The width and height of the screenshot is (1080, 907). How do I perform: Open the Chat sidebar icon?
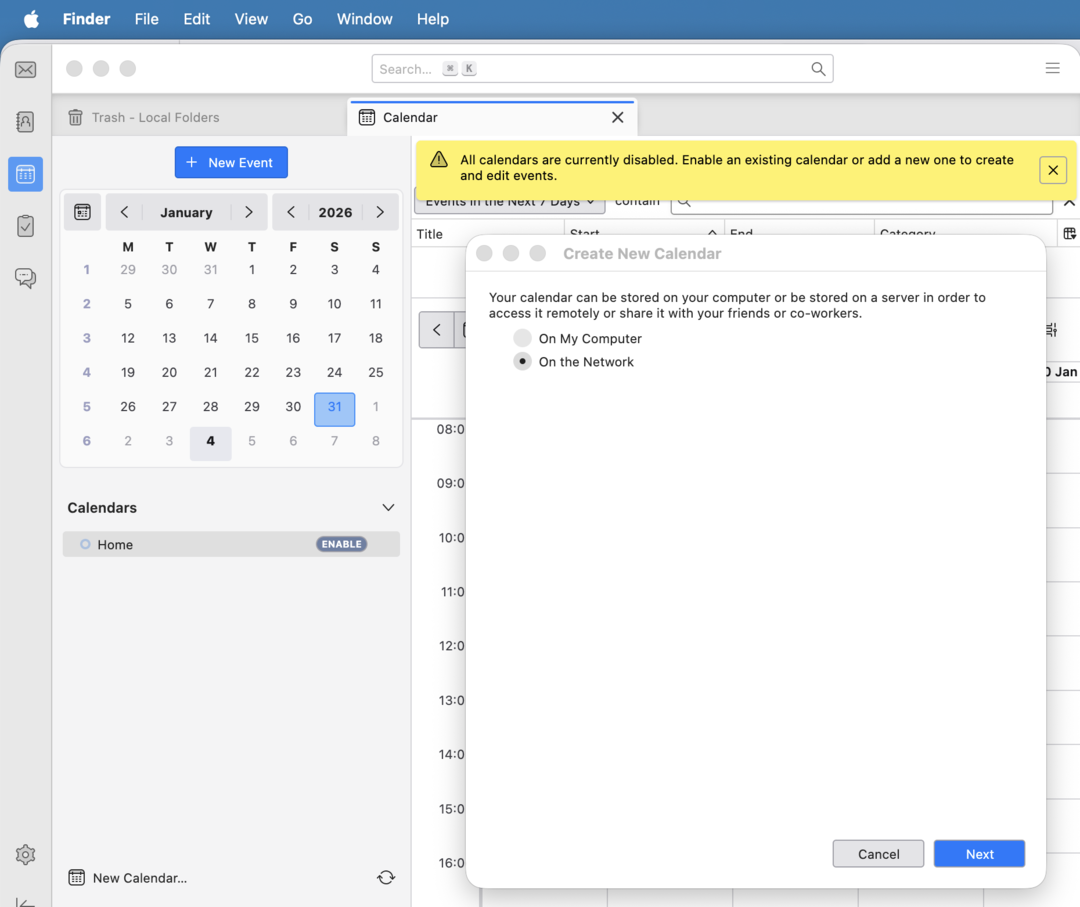(26, 278)
